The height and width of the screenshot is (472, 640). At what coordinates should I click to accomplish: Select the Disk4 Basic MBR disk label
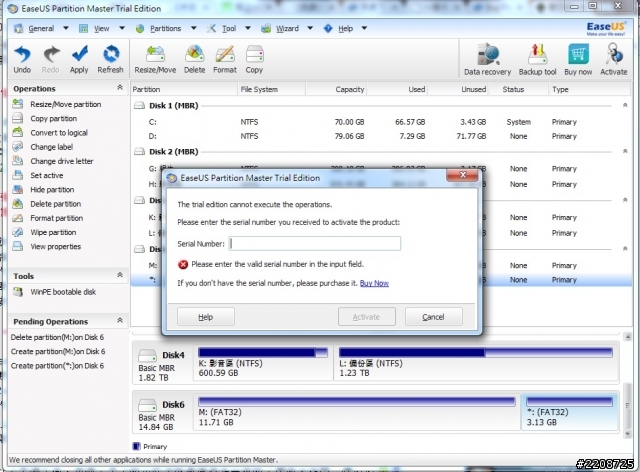(161, 366)
